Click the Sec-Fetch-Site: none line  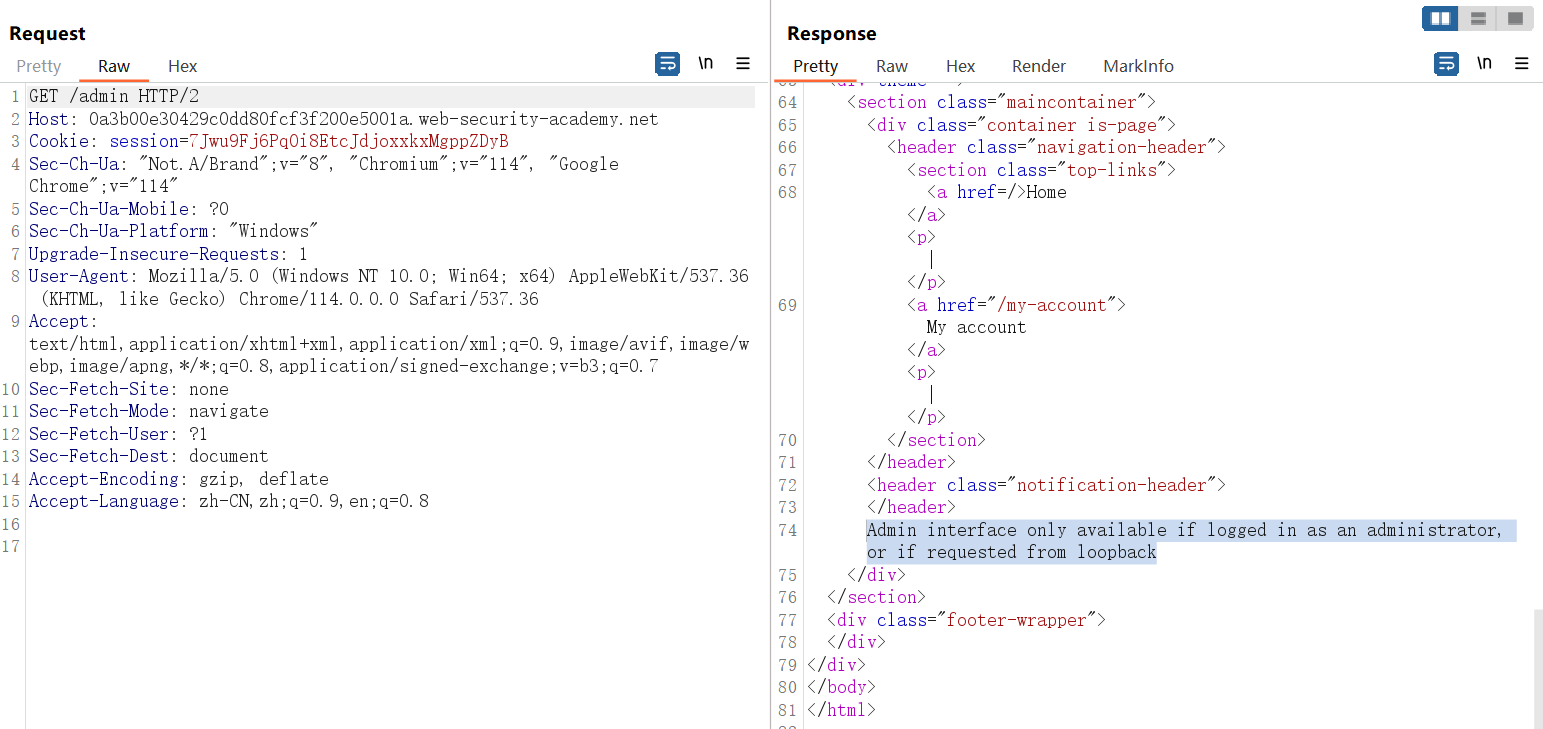pos(129,389)
